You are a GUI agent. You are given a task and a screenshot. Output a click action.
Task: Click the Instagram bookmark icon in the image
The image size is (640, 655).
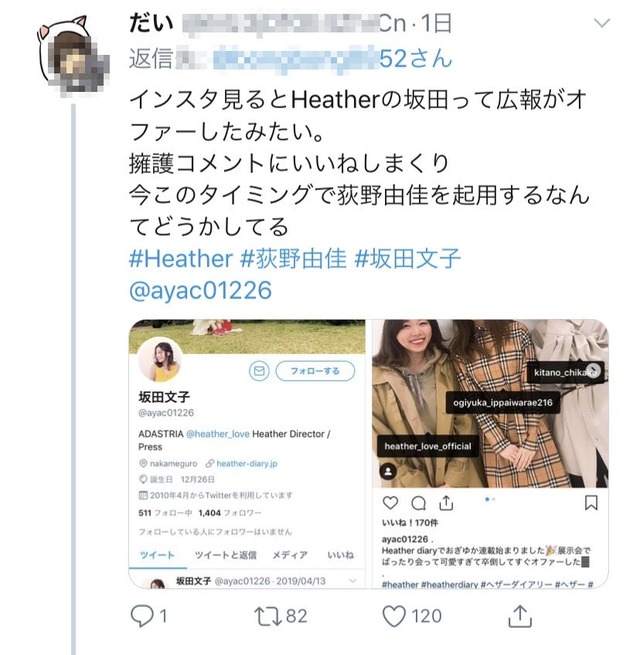pos(591,503)
